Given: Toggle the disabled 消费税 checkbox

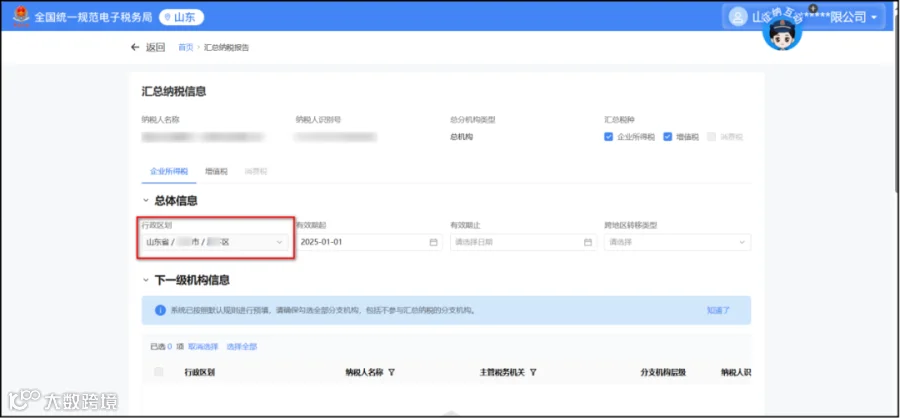Looking at the screenshot, I should coord(712,137).
